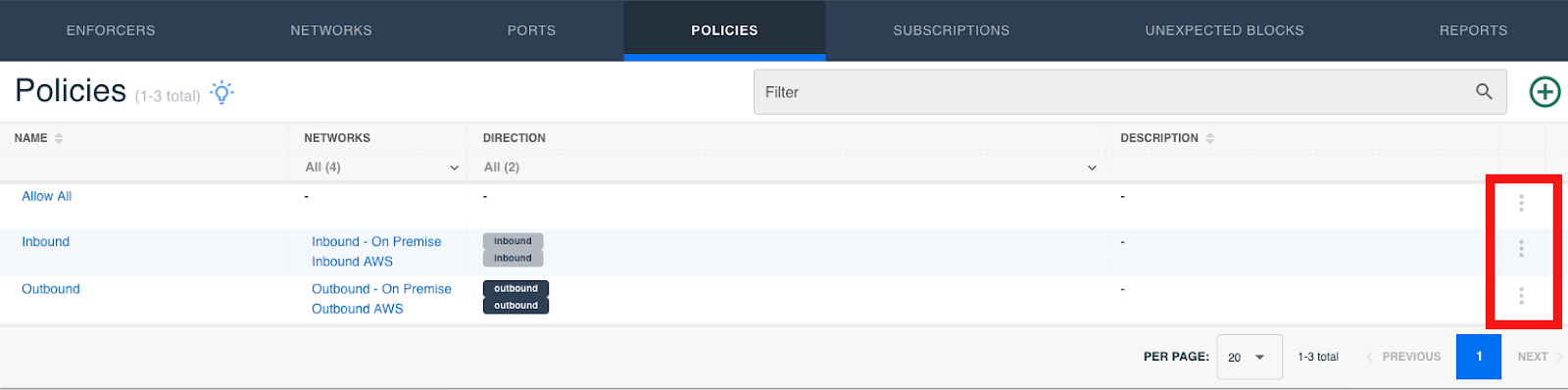
Task: Click the search magnifier in Filter box
Action: (x=1484, y=92)
